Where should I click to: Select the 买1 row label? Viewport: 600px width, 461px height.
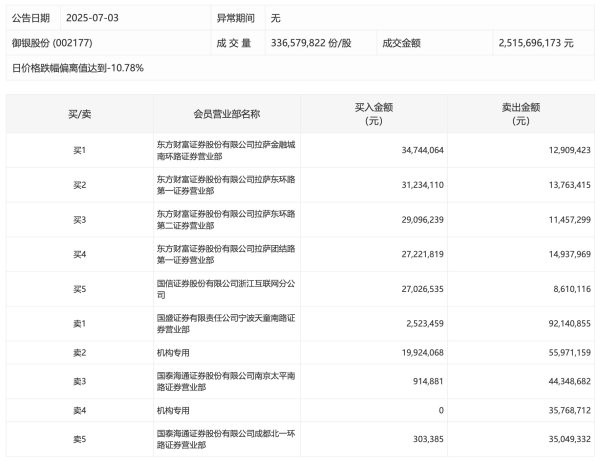[80, 150]
